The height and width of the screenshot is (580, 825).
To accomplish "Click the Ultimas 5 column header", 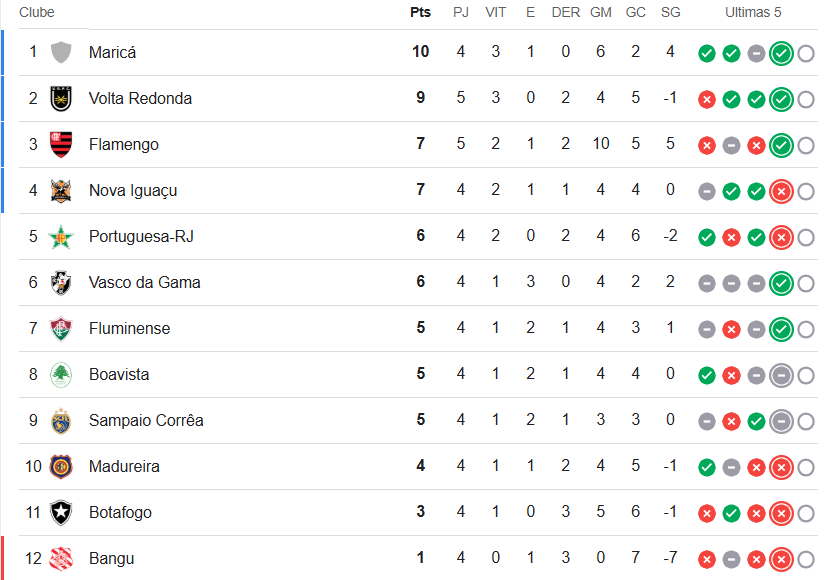I will click(x=754, y=13).
